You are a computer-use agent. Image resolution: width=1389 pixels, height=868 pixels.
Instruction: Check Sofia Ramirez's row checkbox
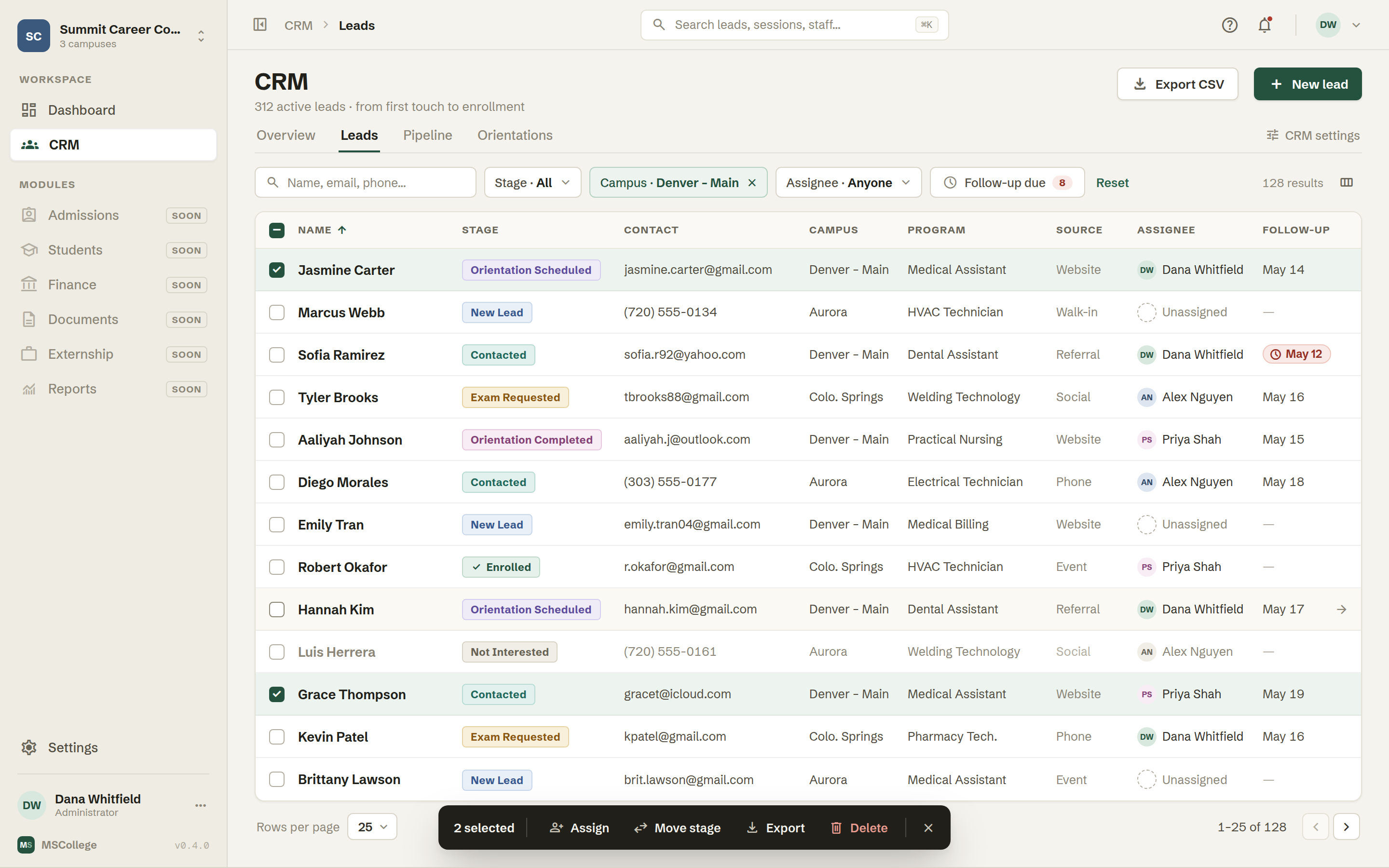(277, 355)
